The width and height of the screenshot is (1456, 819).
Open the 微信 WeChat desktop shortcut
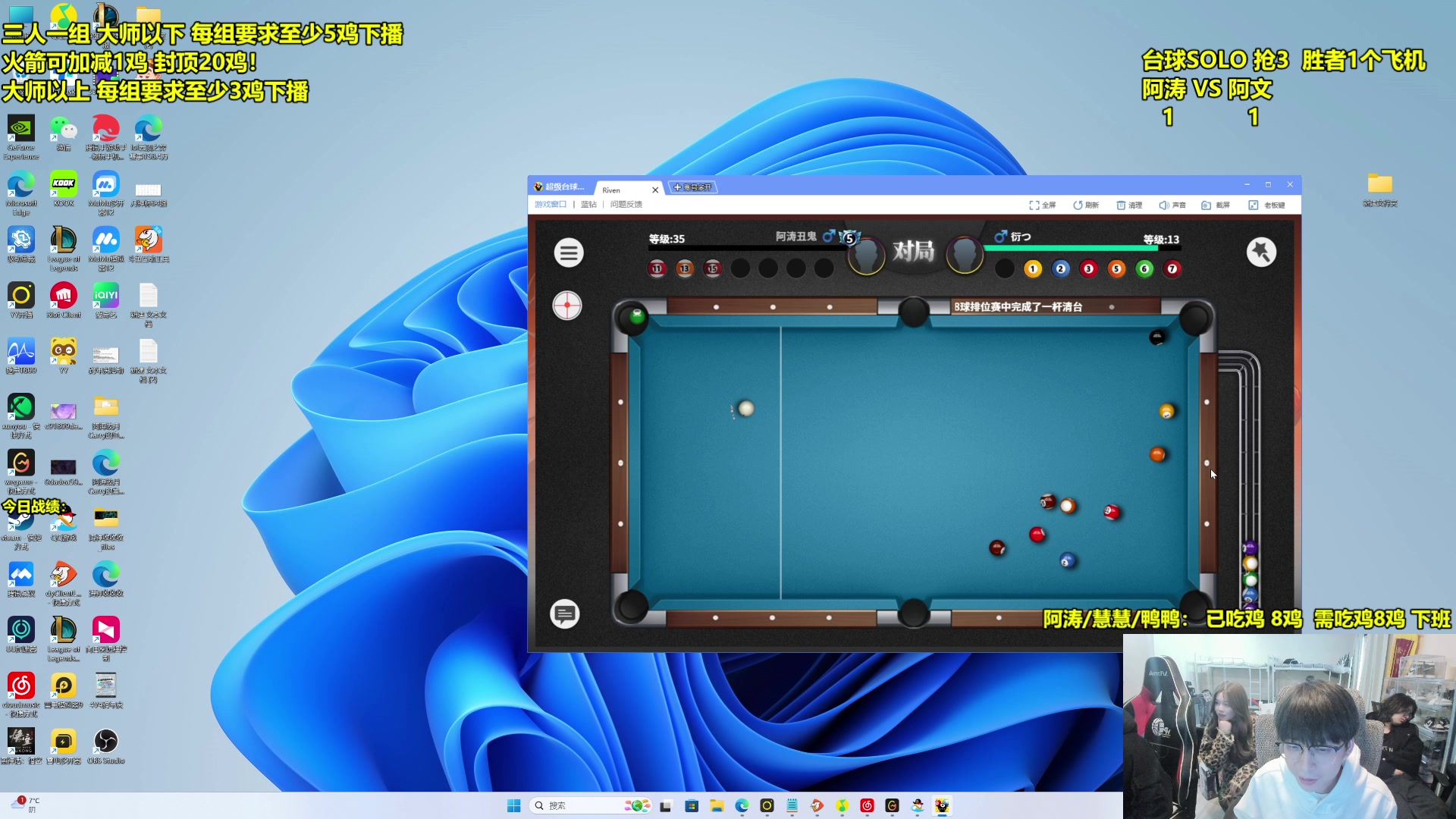pos(64,133)
